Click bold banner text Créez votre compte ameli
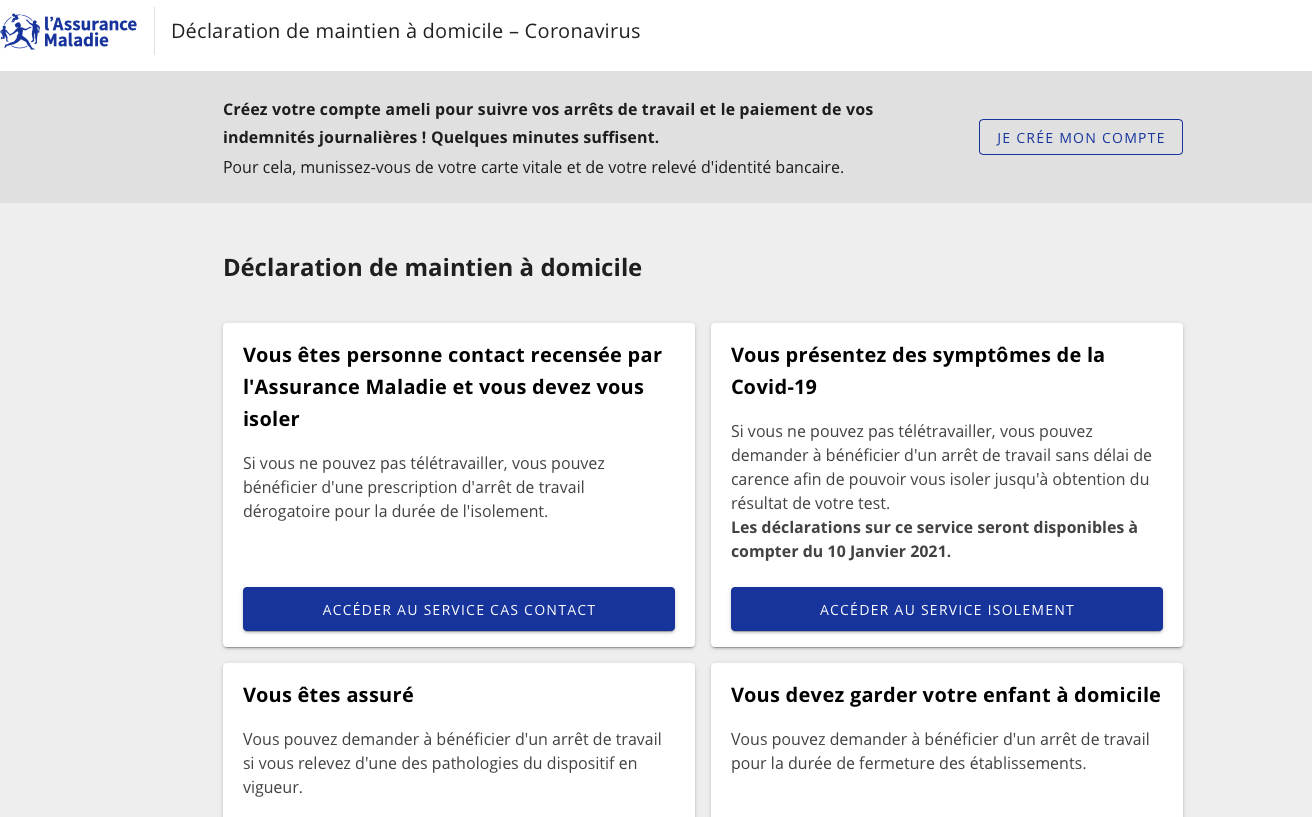 coord(547,123)
